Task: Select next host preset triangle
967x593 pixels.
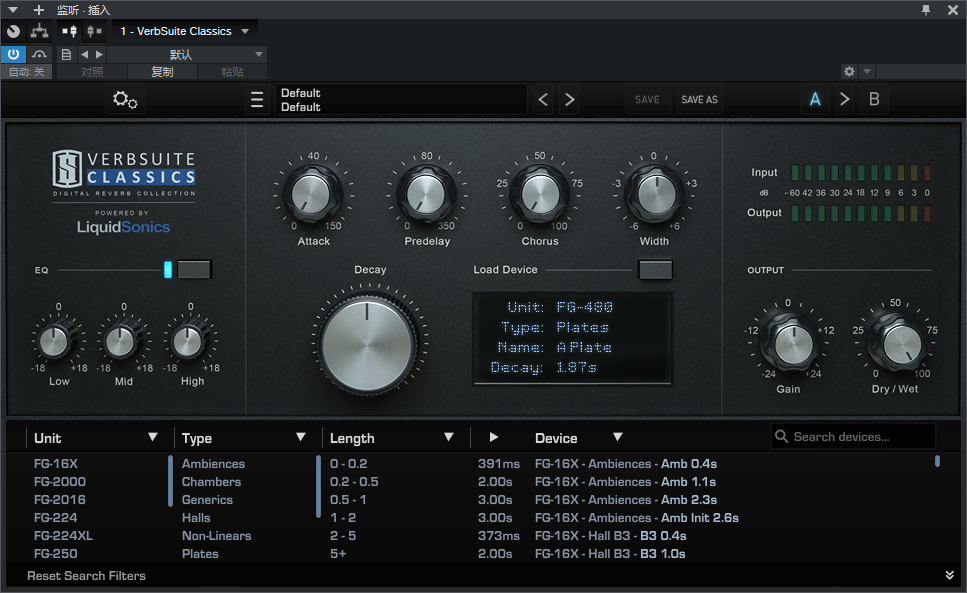Action: click(99, 54)
